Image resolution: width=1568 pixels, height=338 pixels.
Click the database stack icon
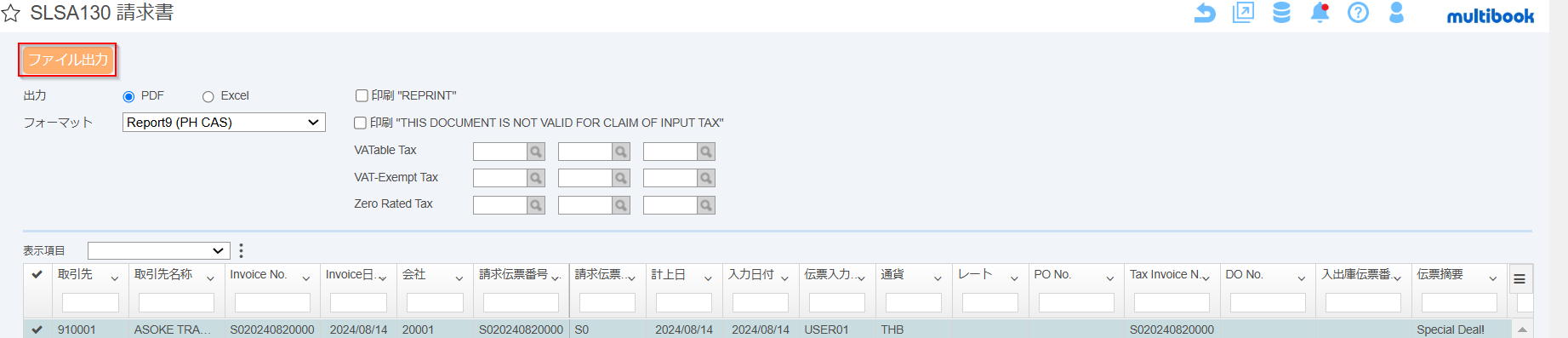click(1281, 13)
